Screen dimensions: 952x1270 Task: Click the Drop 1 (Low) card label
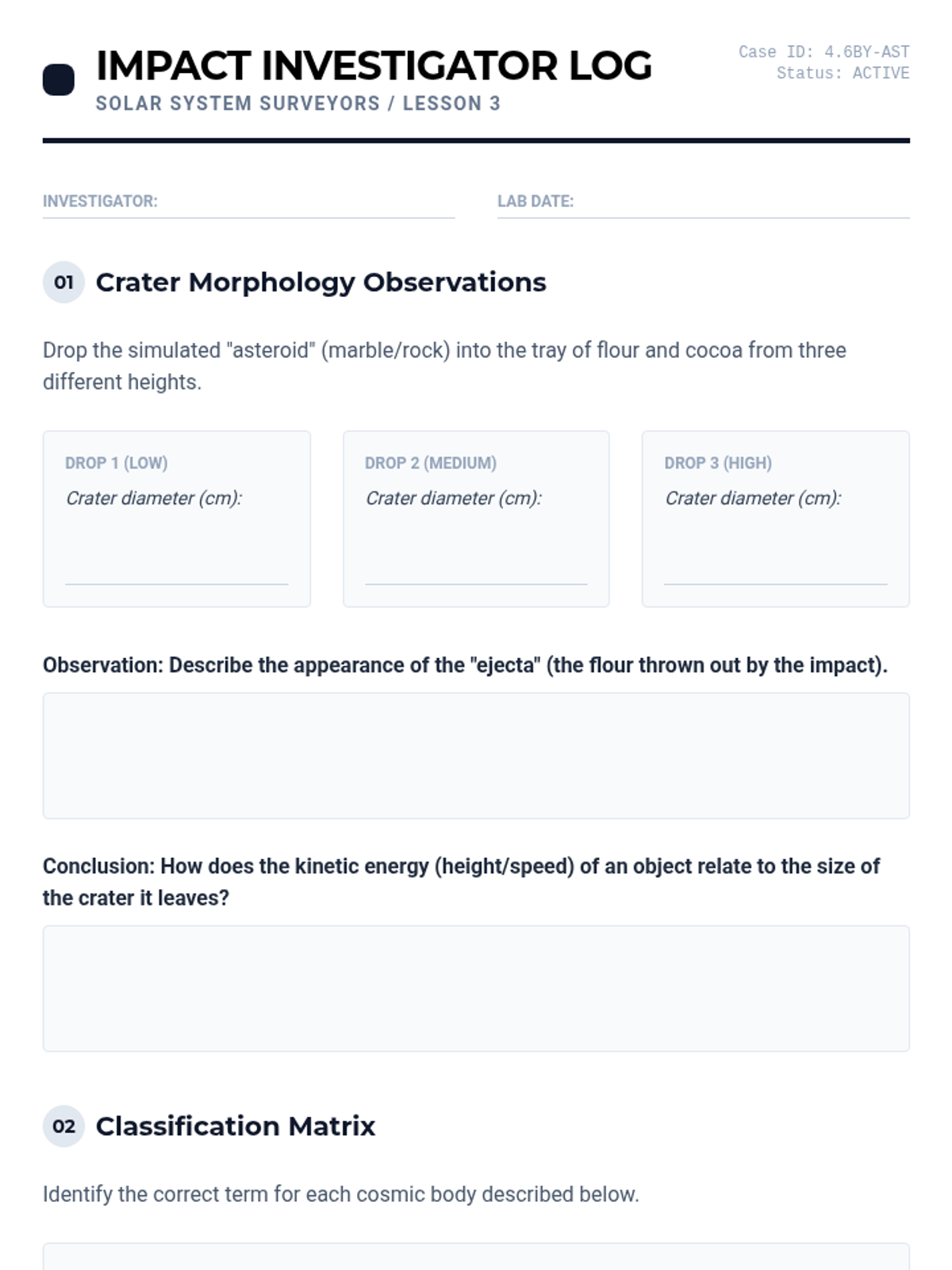pyautogui.click(x=117, y=463)
